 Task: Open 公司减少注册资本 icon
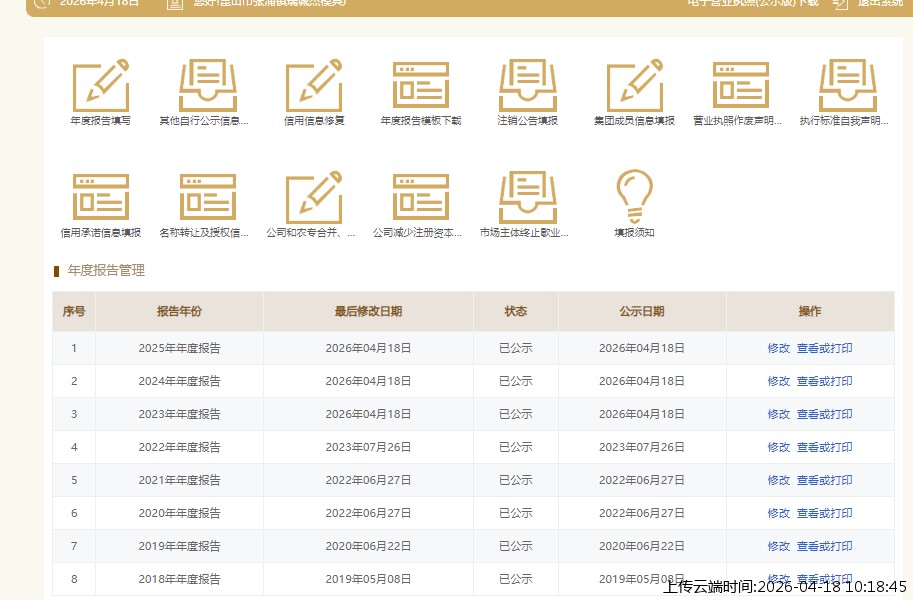click(x=421, y=198)
